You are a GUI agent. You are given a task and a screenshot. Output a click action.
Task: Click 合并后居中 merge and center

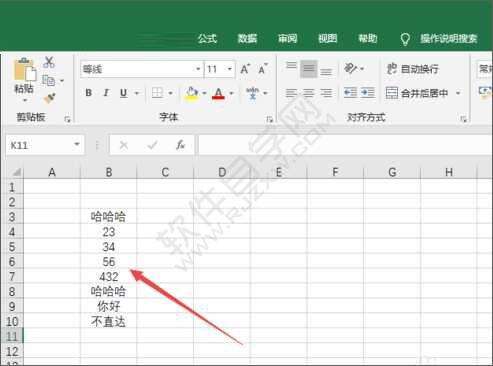(417, 93)
